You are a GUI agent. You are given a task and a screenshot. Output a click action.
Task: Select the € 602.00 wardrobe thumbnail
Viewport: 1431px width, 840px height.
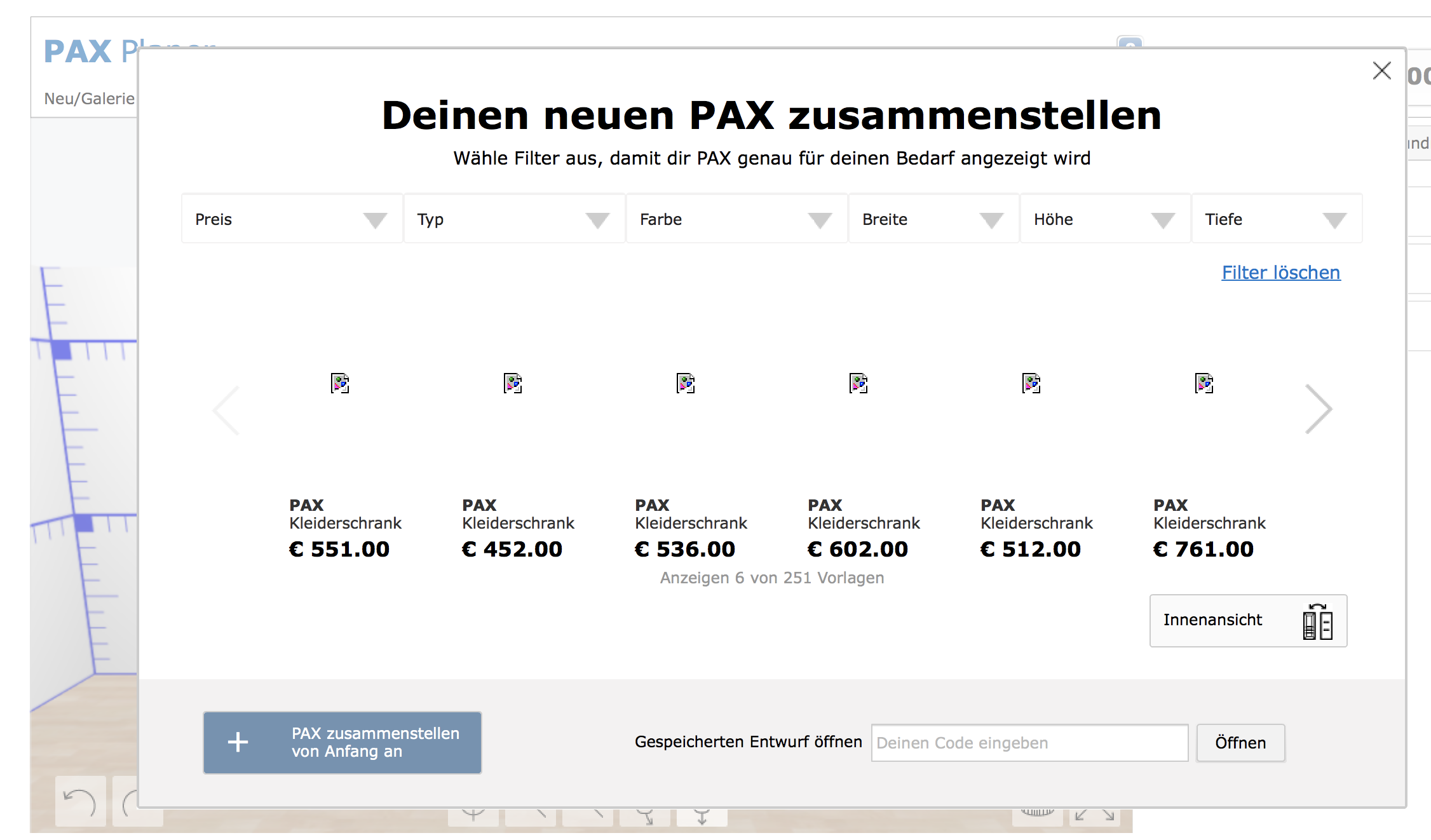[858, 383]
